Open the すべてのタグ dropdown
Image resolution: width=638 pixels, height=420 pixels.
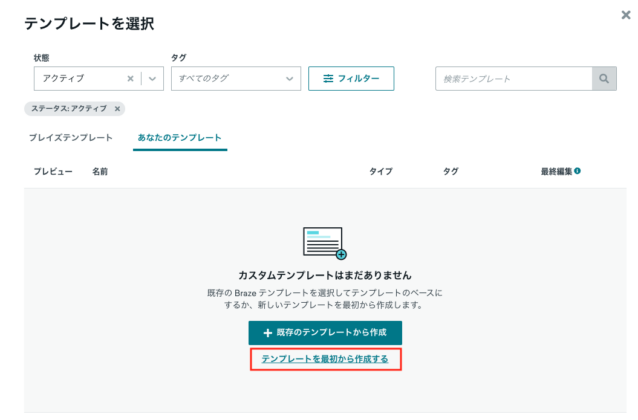pyautogui.click(x=235, y=79)
